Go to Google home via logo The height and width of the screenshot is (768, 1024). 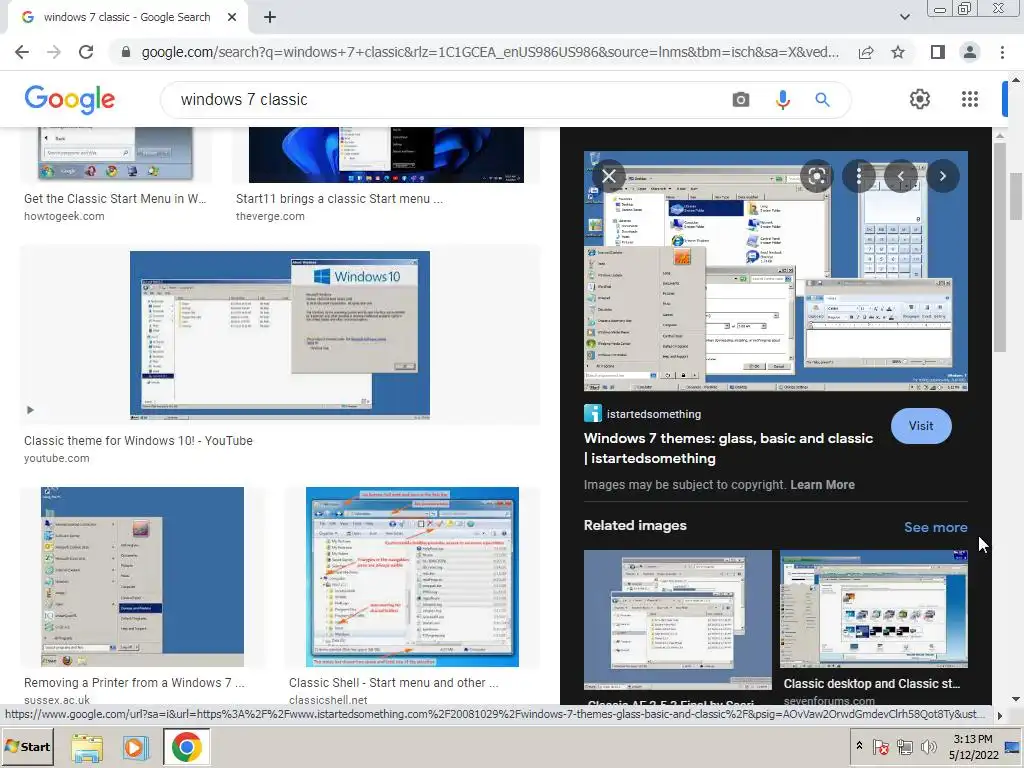pyautogui.click(x=70, y=99)
